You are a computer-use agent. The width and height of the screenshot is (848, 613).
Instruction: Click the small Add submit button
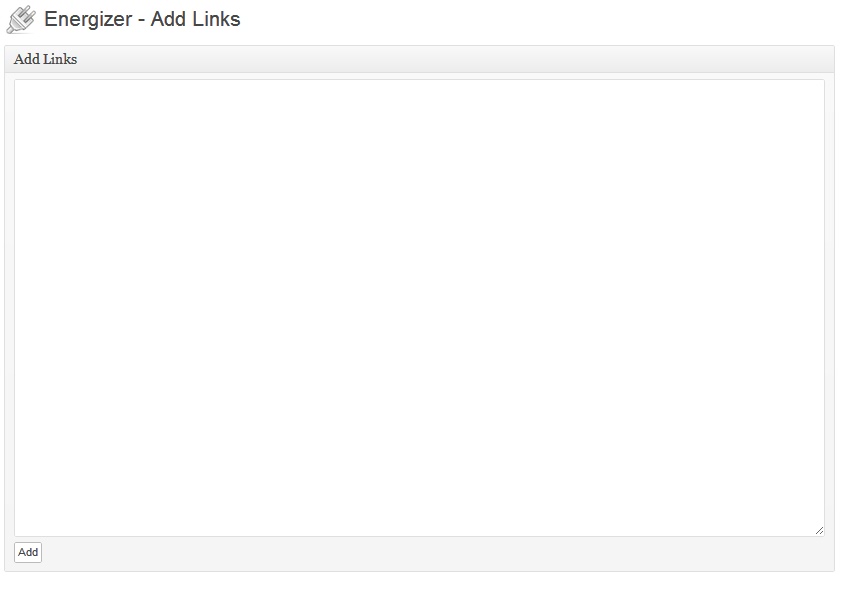tap(28, 552)
